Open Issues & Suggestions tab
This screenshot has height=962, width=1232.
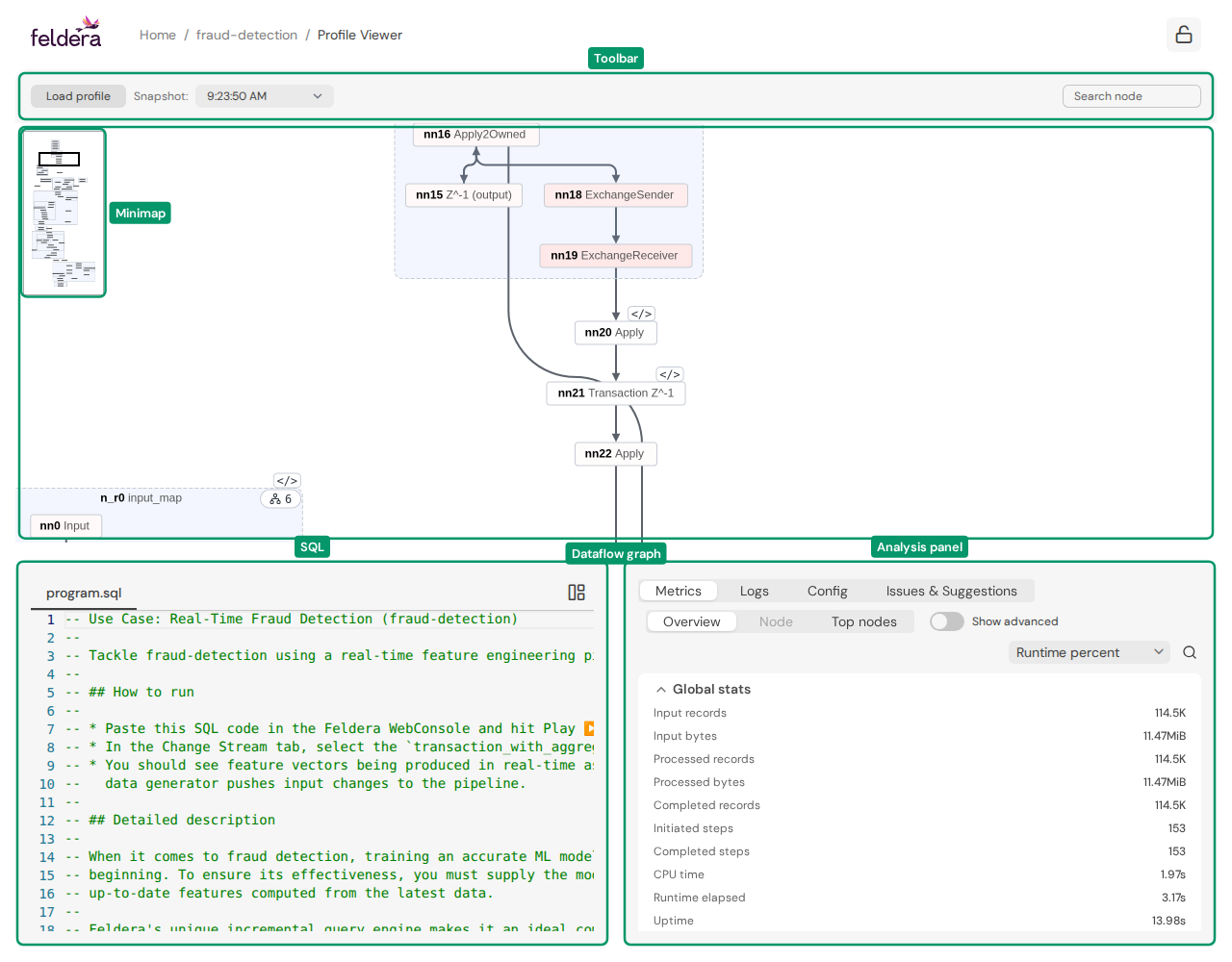[x=951, y=591]
